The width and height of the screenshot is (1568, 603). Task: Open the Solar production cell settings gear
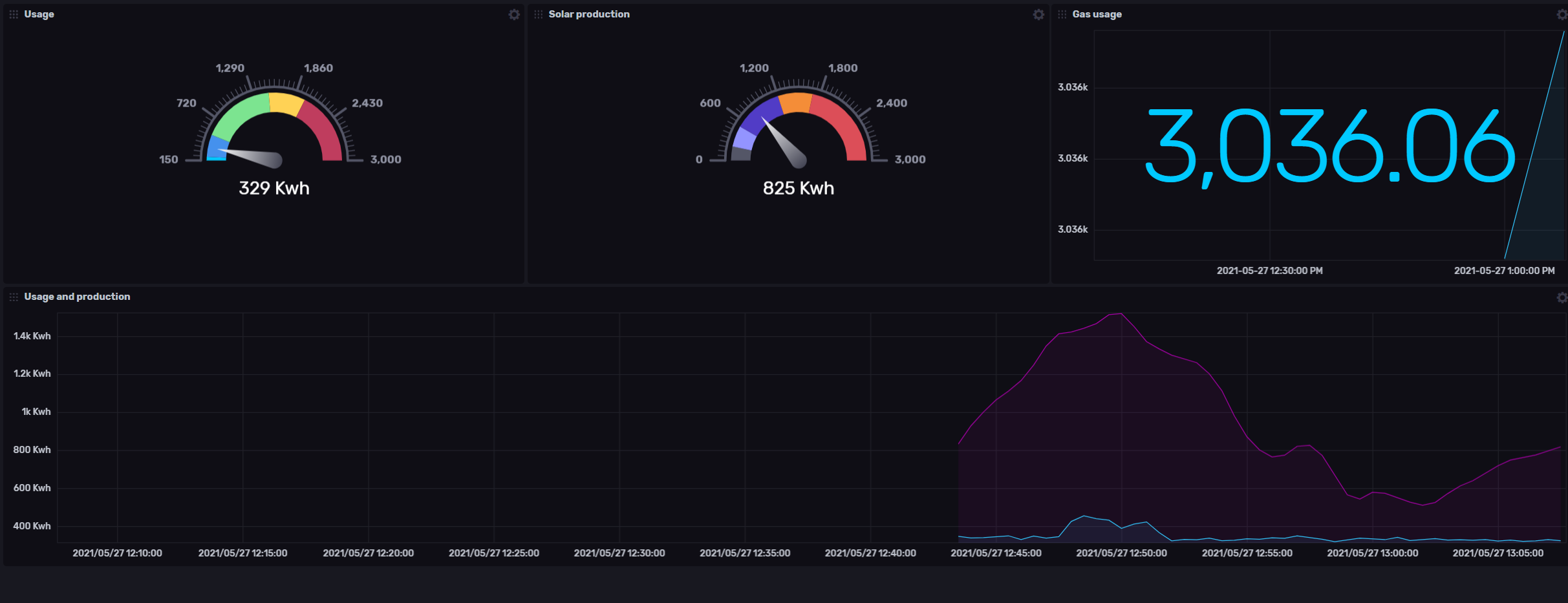[x=1038, y=14]
